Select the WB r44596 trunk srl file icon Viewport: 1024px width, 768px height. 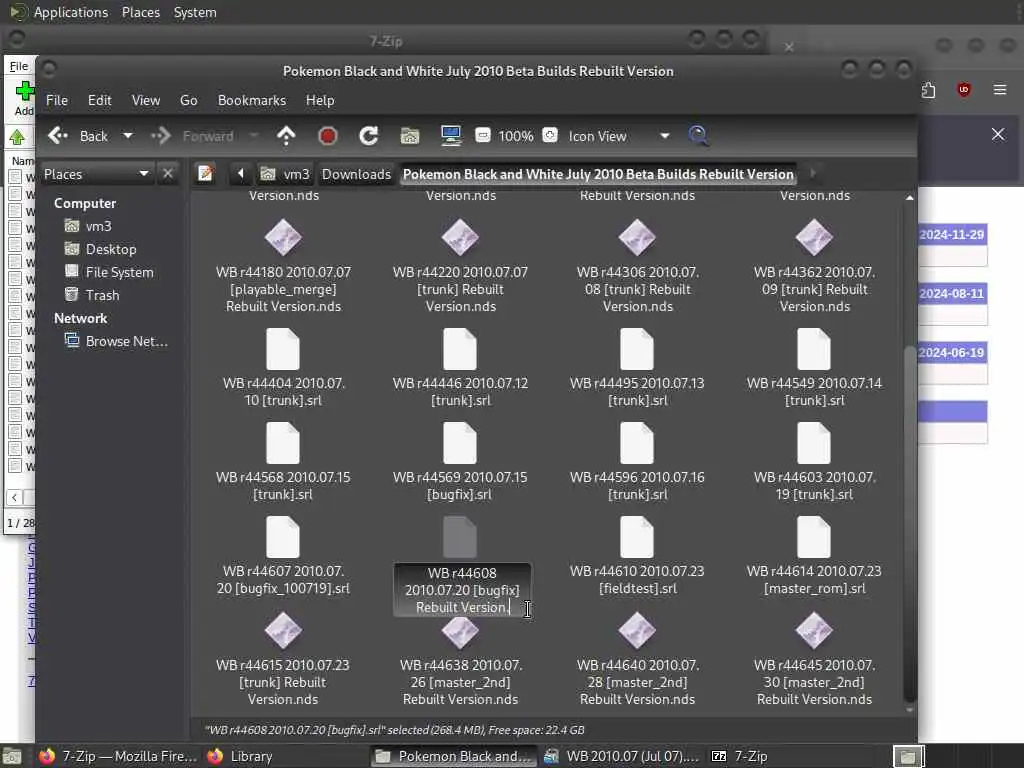click(x=637, y=443)
